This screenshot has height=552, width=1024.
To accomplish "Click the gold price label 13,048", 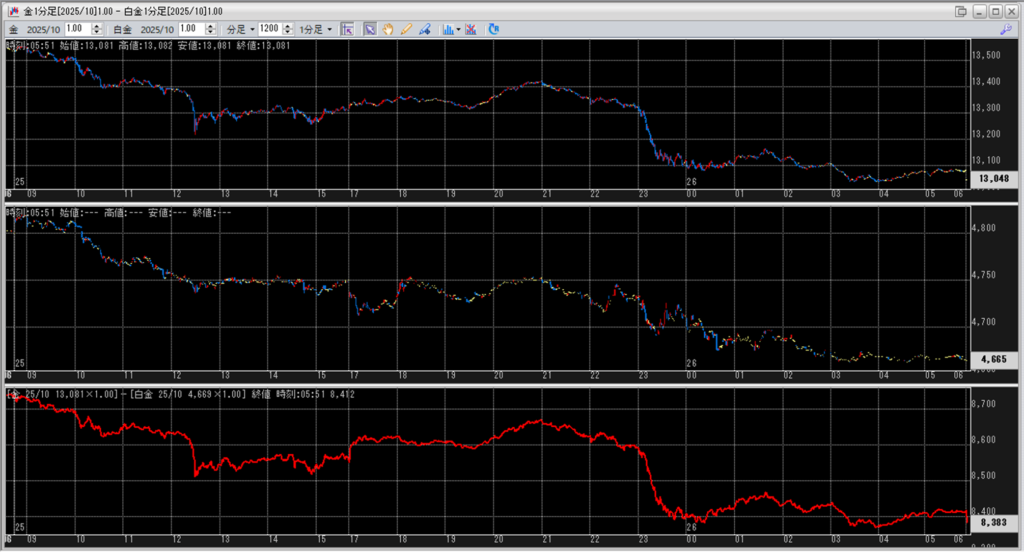I will [993, 179].
